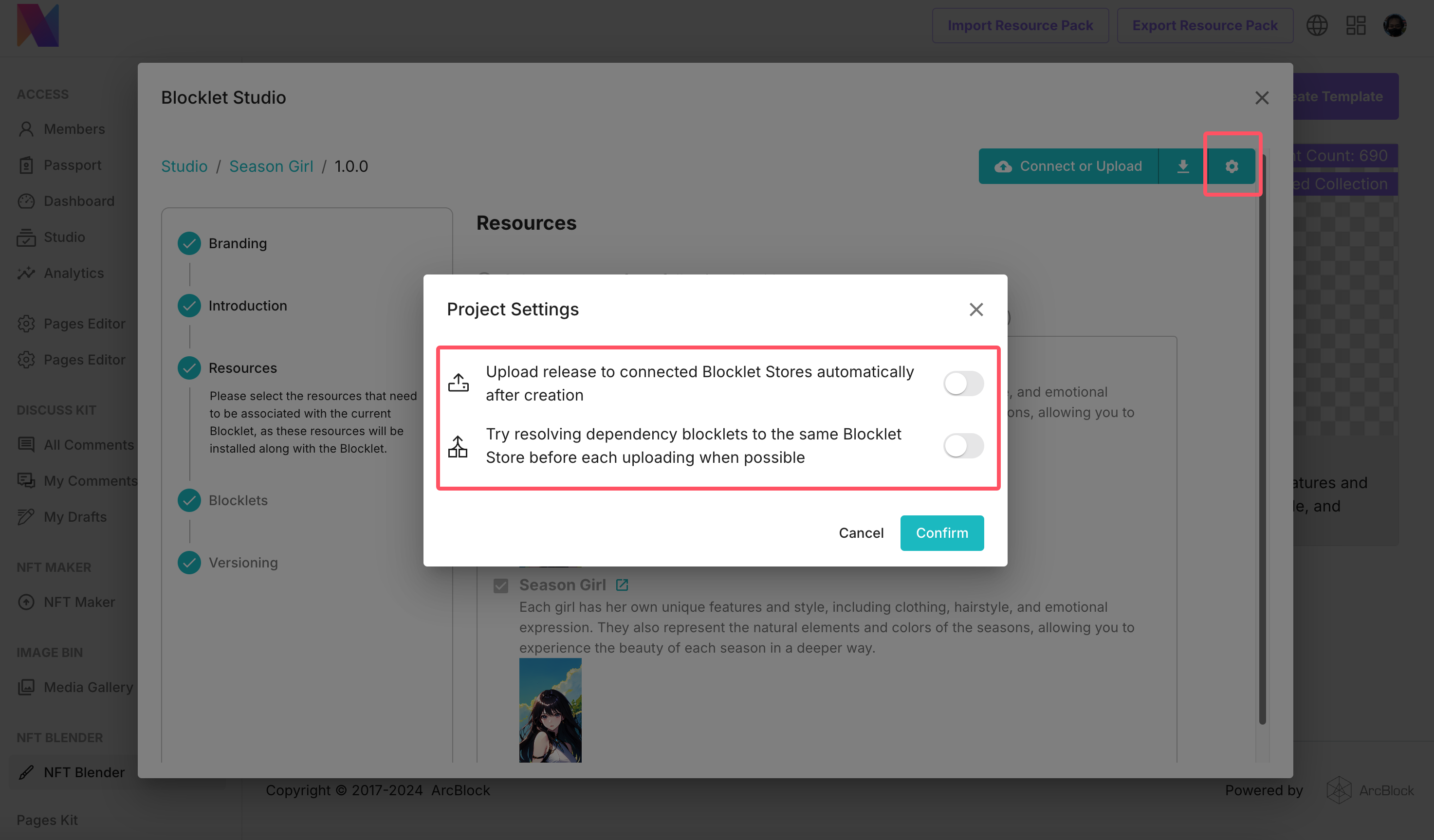
Task: Click the project settings gear icon
Action: point(1232,166)
